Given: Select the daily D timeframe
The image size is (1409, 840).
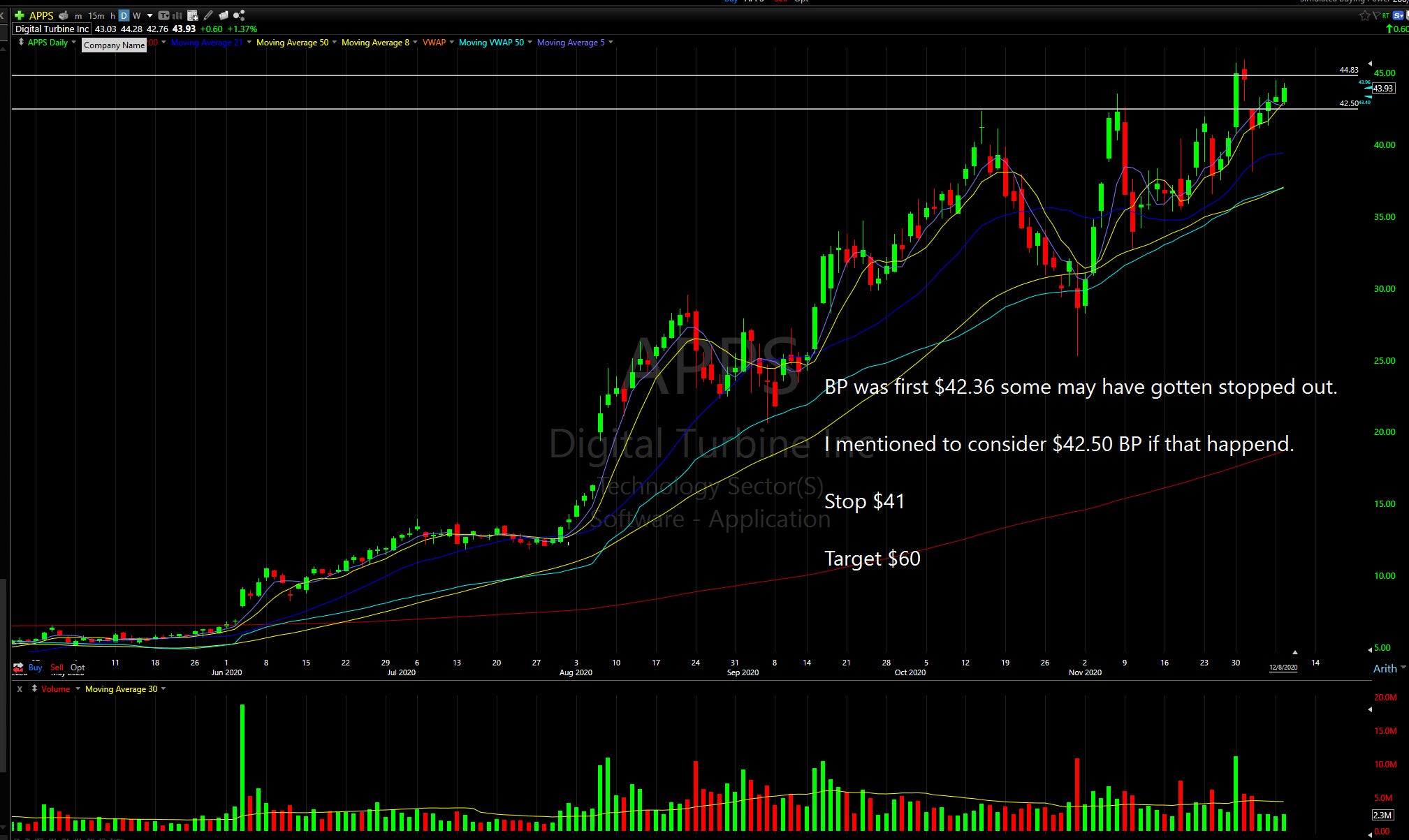Looking at the screenshot, I should click(x=124, y=15).
